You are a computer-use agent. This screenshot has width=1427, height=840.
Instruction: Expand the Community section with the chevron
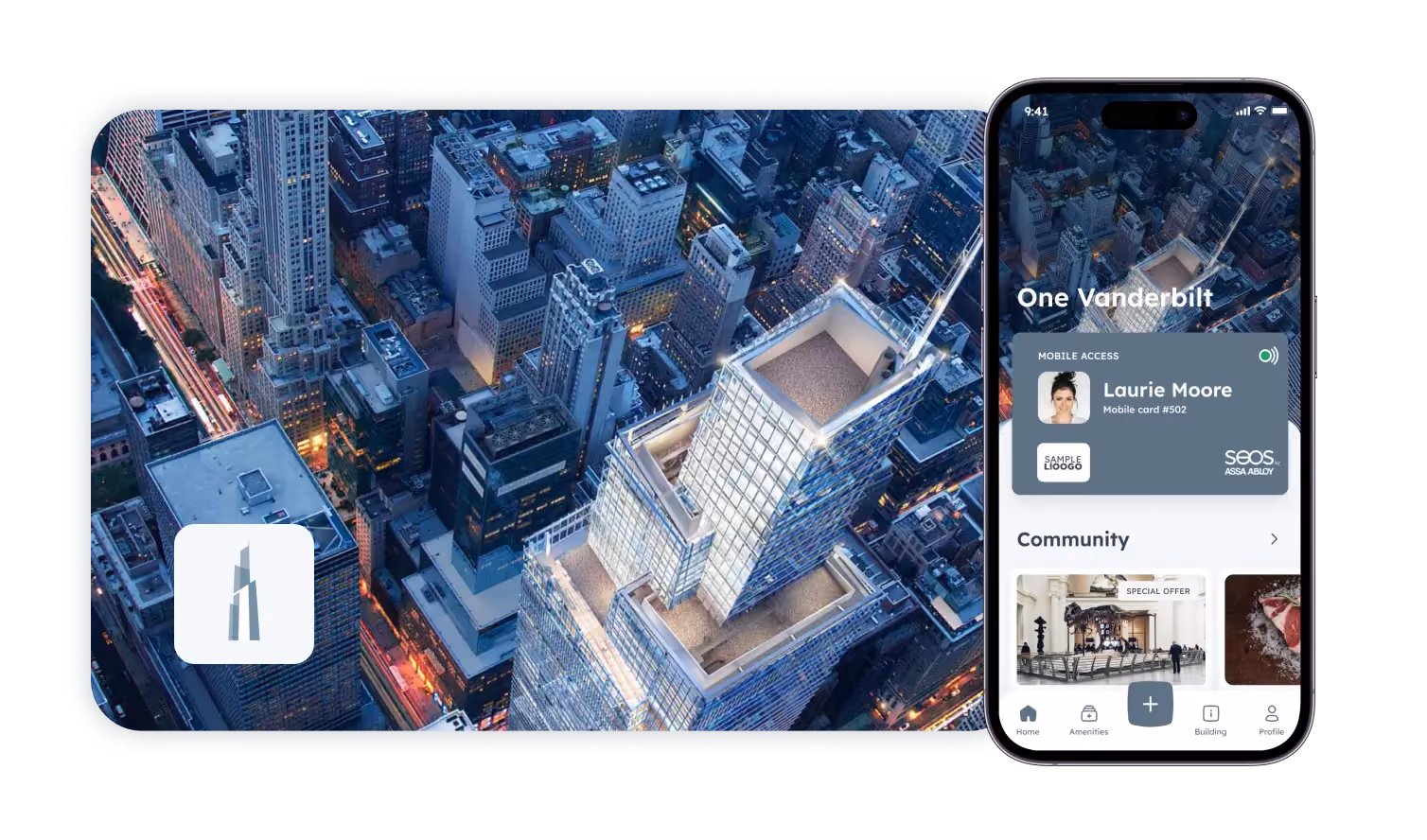coord(1274,538)
